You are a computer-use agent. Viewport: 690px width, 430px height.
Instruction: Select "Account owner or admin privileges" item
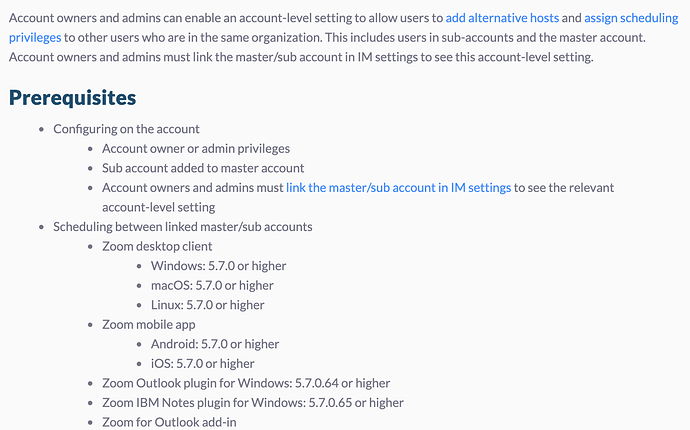click(x=196, y=149)
